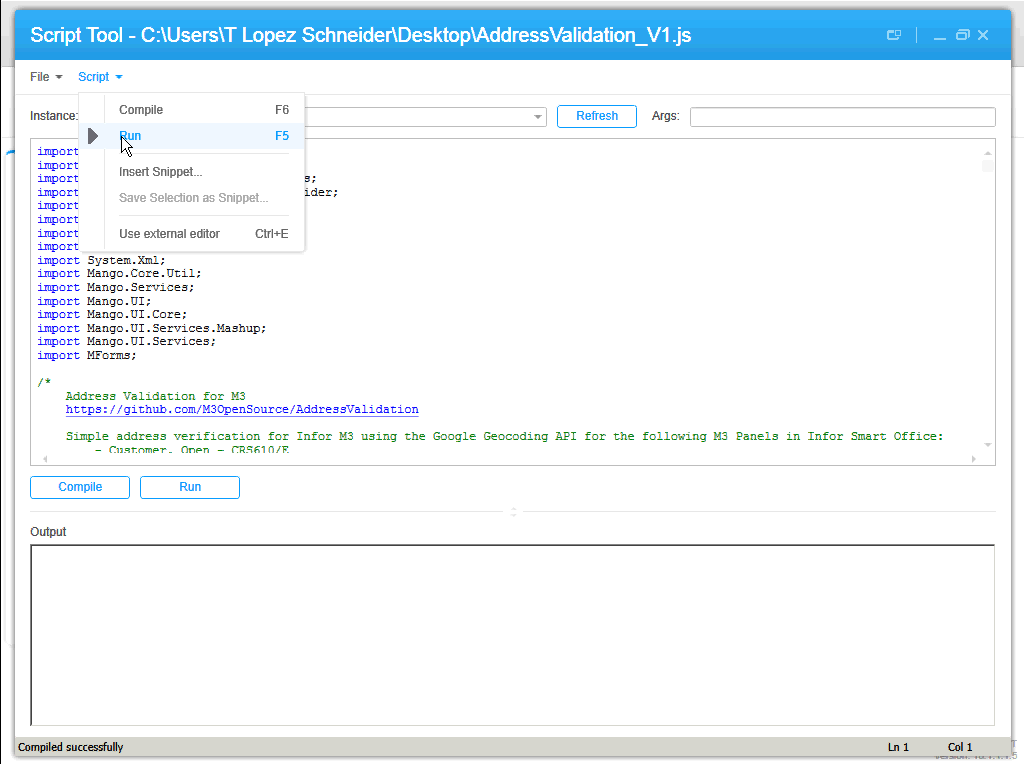Viewport: 1024px width, 764px height.
Task: Restore down the Script Tool window
Action: click(x=962, y=35)
